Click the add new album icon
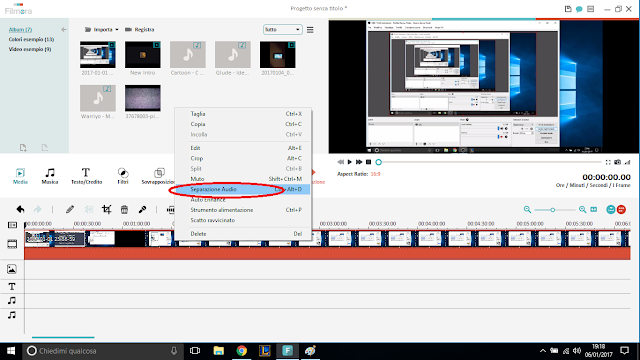 (23, 147)
